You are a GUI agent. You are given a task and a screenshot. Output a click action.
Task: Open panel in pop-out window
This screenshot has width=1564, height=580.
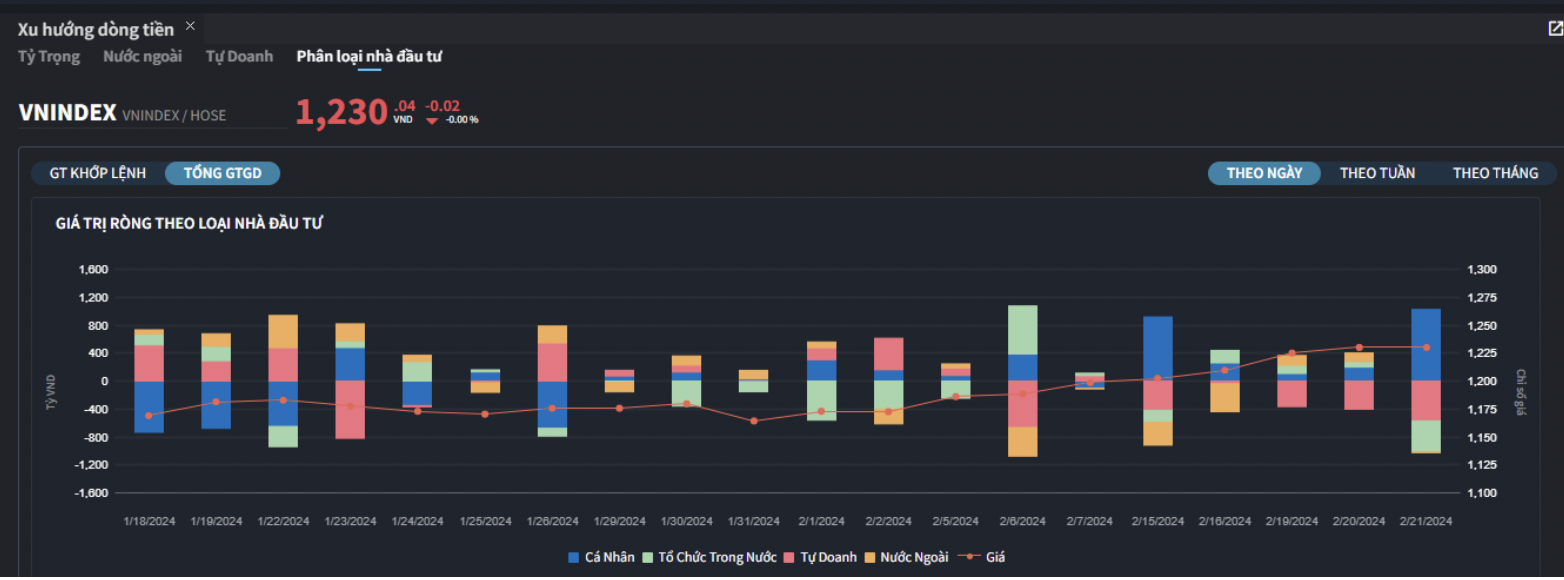1554,29
